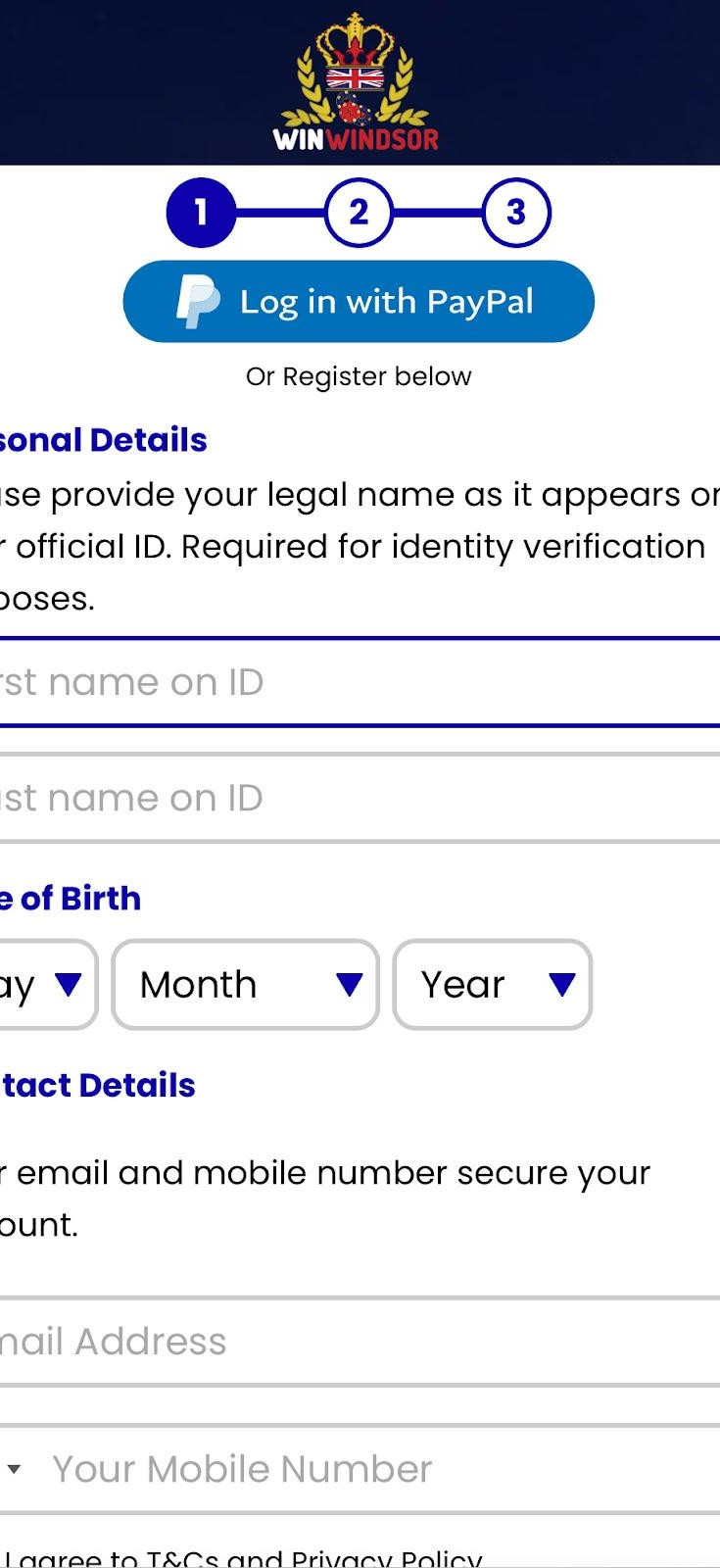This screenshot has height=1568, width=720.
Task: Click the Year dropdown triangle arrow
Action: click(561, 984)
